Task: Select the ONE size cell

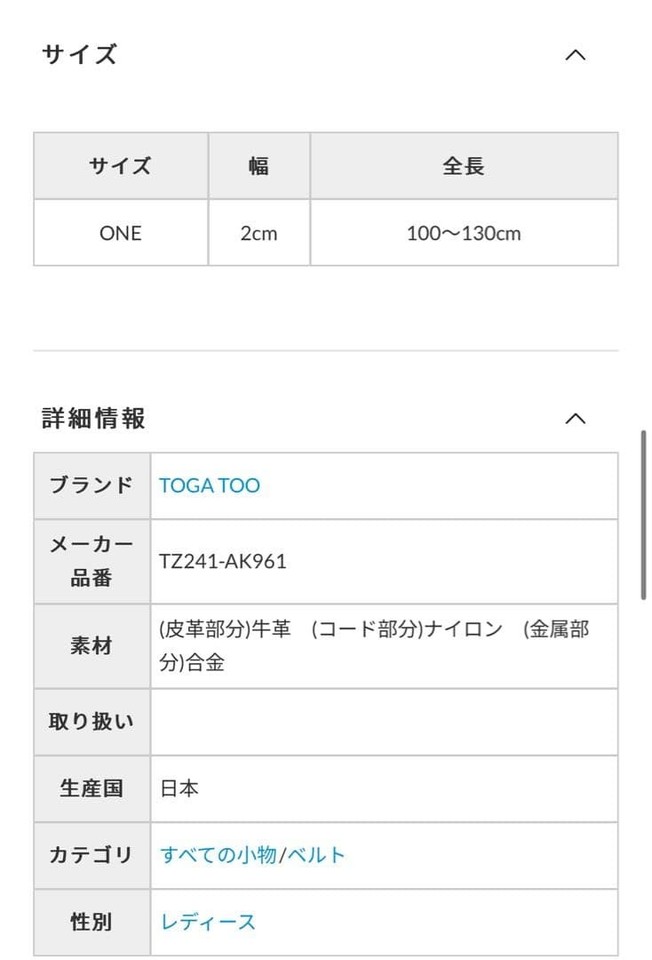Action: [121, 233]
